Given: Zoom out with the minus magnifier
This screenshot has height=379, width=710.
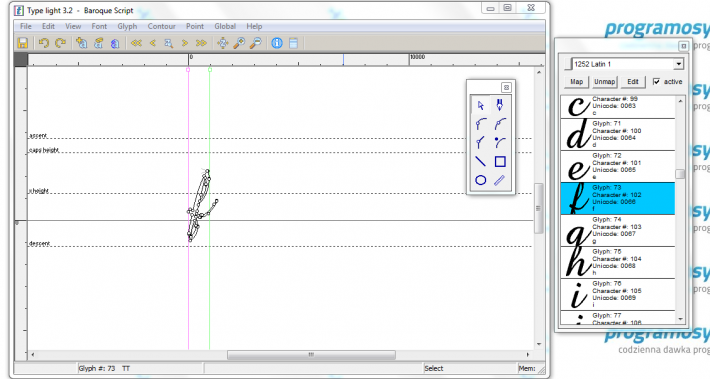Looking at the screenshot, I should [256, 43].
